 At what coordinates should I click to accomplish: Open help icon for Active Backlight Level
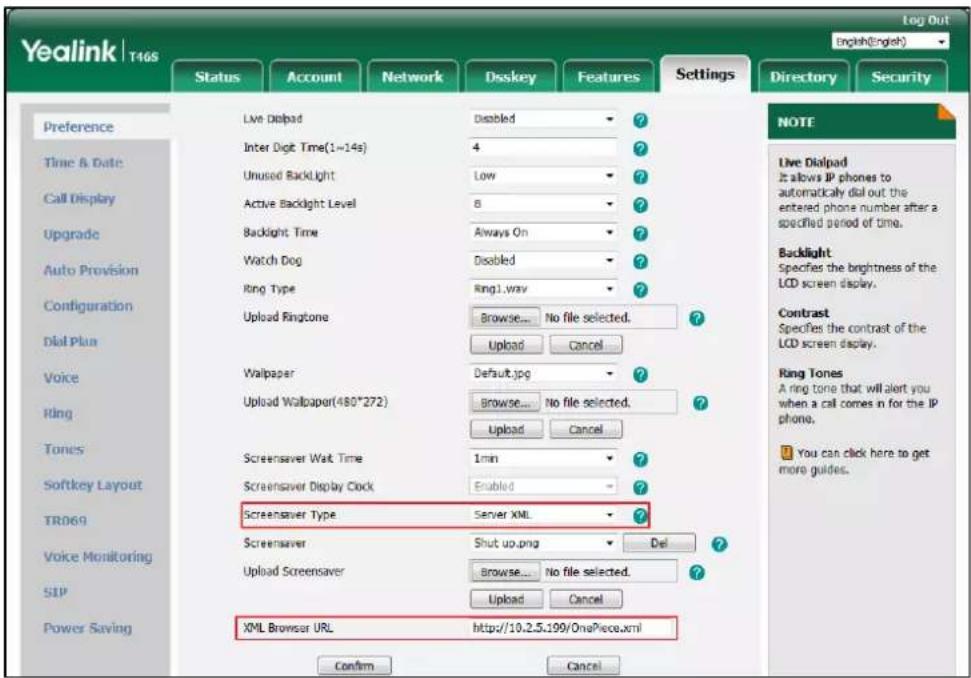click(x=640, y=205)
